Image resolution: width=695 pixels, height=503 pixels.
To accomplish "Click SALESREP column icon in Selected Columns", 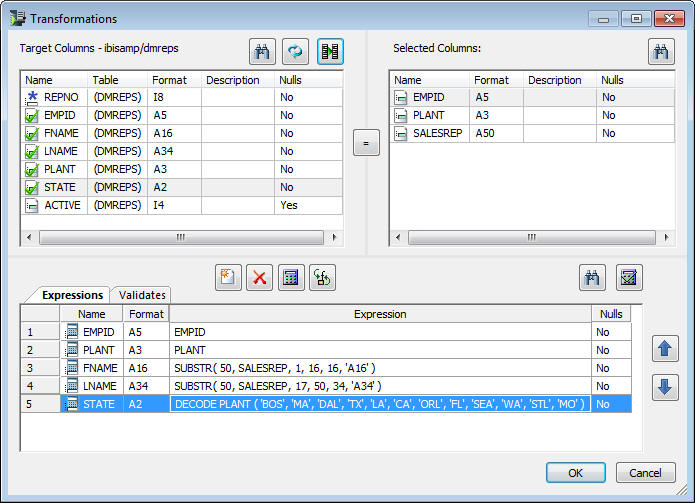I will pos(401,133).
